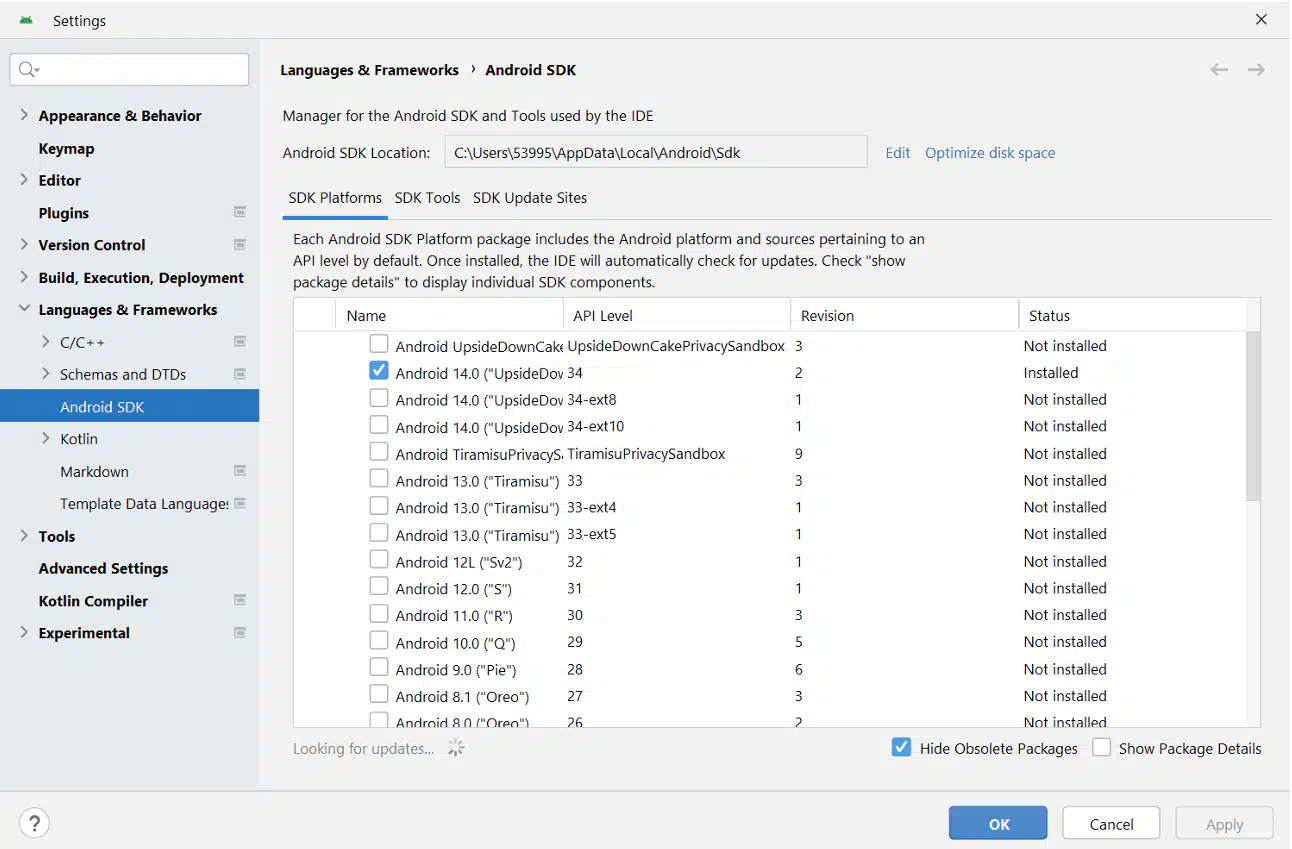This screenshot has height=849, width=1292.
Task: Click the loading spinner next to Looking for updates
Action: pos(456,748)
